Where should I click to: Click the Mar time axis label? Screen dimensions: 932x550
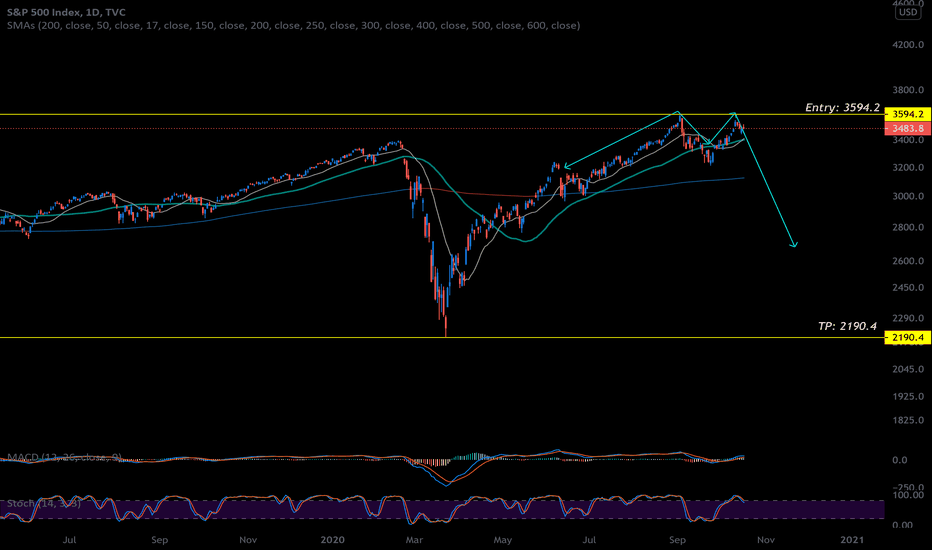tap(414, 540)
